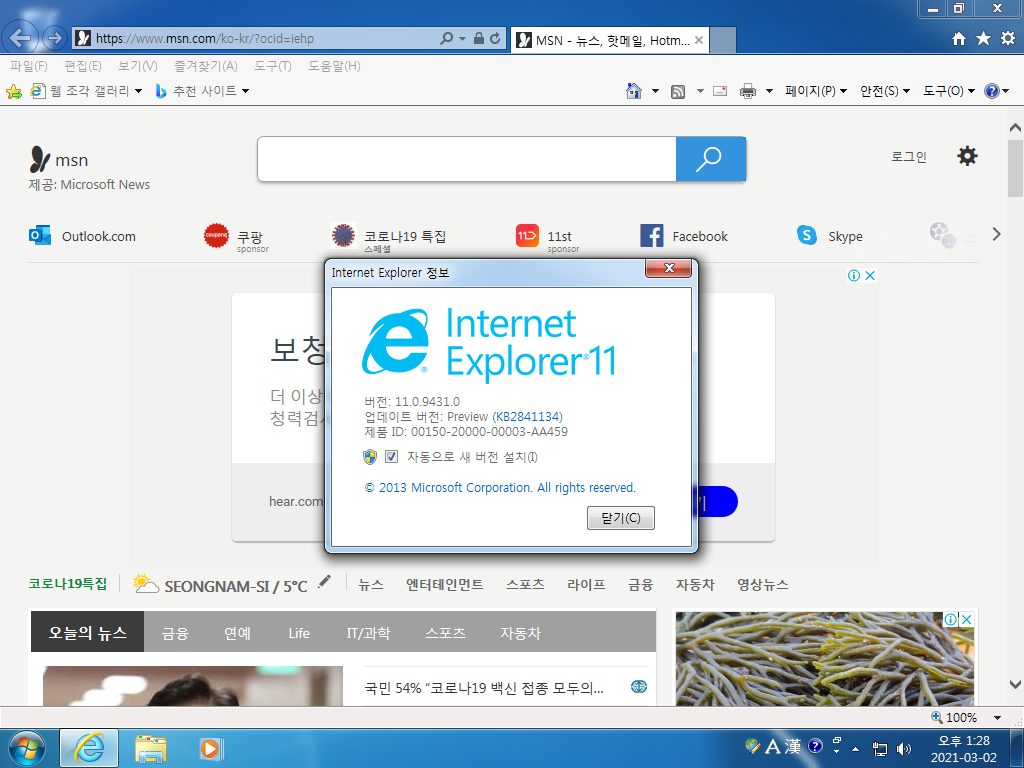Click the Print icon in command bar
Viewport: 1024px width, 768px height.
748,91
